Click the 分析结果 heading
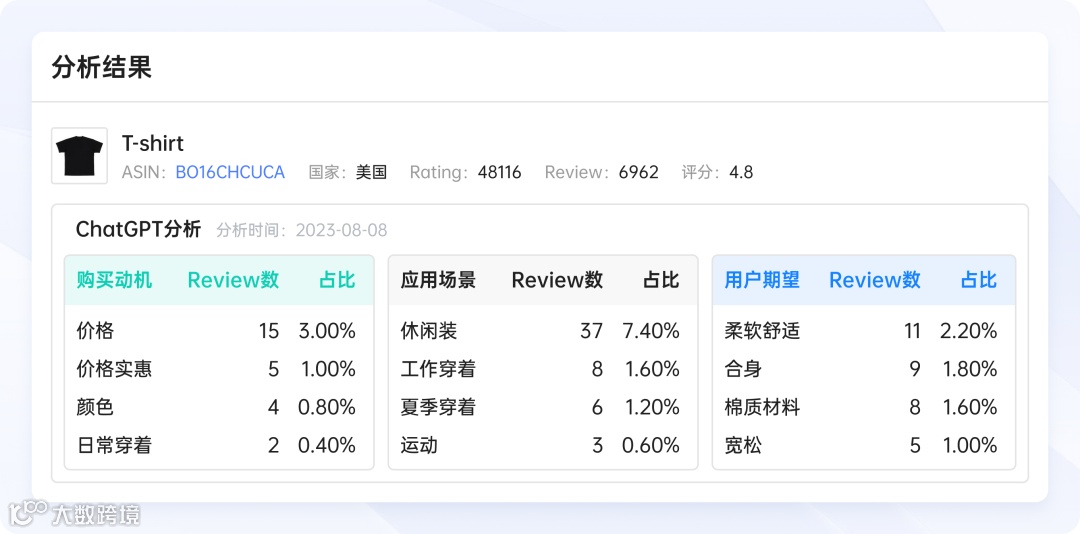Image resolution: width=1080 pixels, height=534 pixels. pos(101,68)
